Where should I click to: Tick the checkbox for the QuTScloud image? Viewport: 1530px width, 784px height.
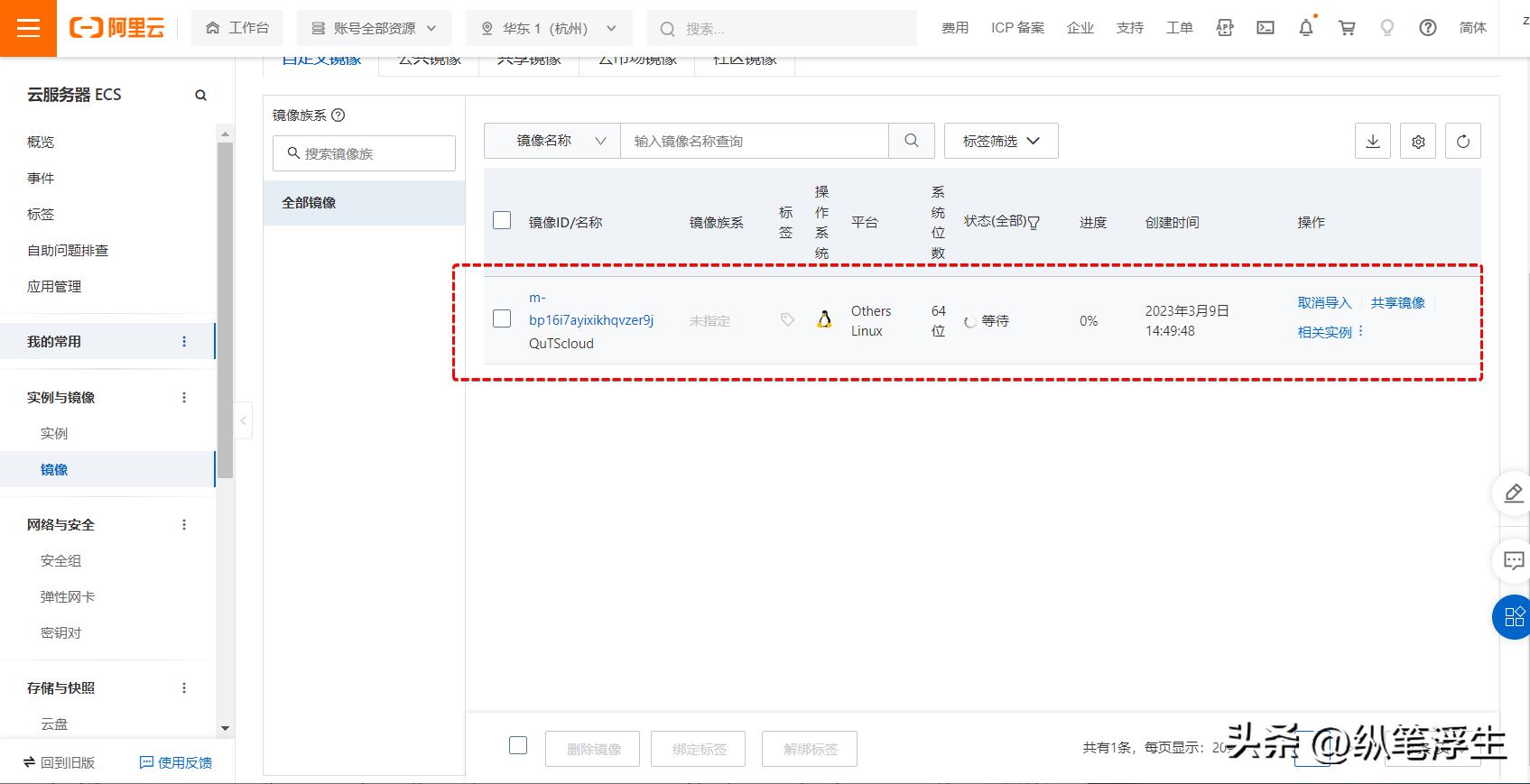pos(502,318)
